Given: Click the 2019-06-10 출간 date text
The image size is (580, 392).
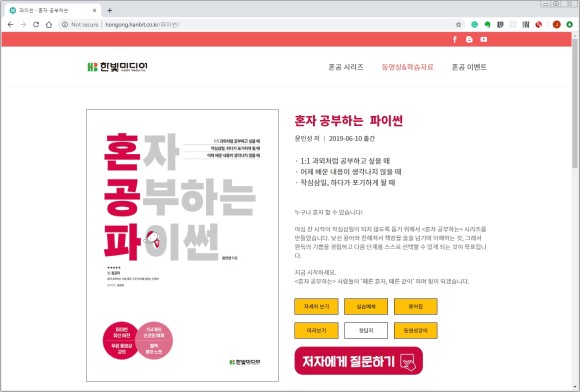Looking at the screenshot, I should click(351, 139).
